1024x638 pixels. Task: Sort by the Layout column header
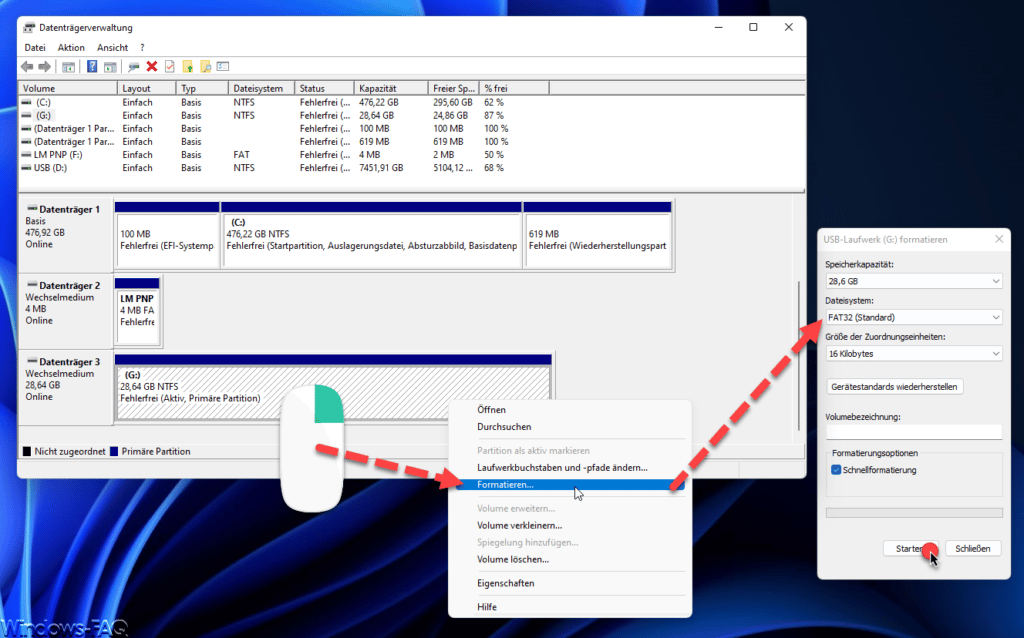[x=147, y=88]
